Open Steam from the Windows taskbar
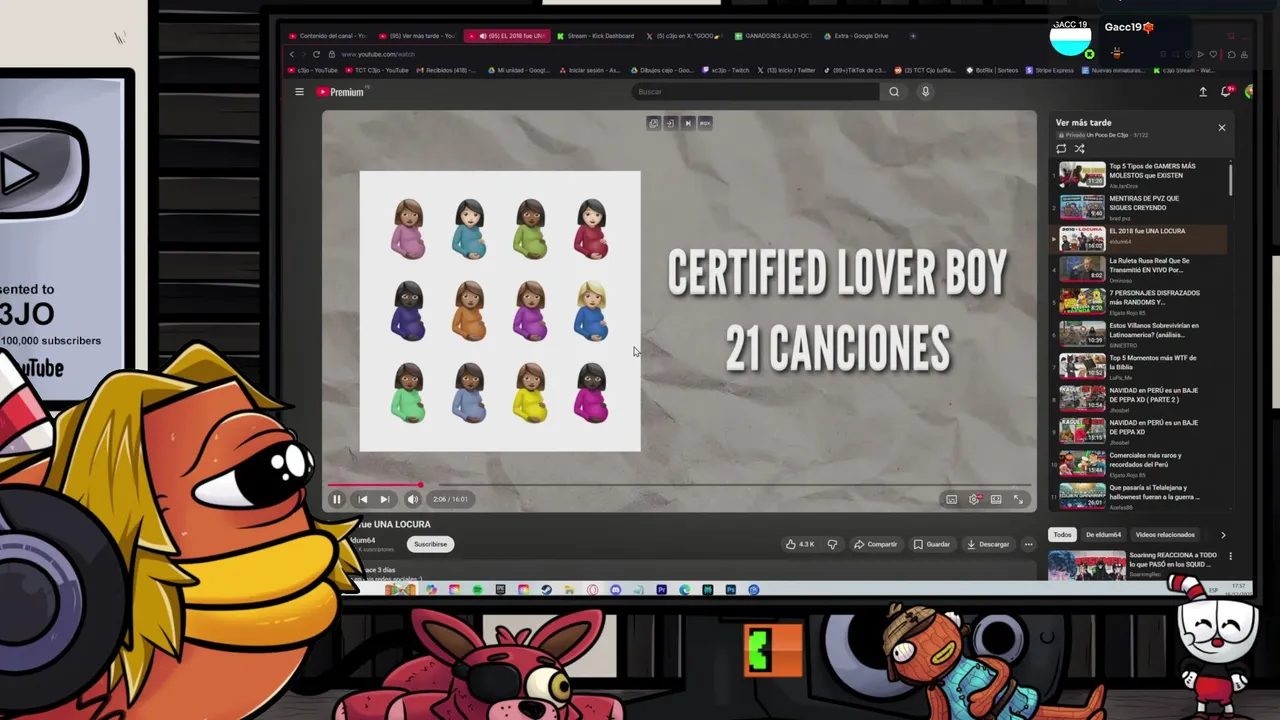Screen dimensions: 1280x720 tap(546, 590)
